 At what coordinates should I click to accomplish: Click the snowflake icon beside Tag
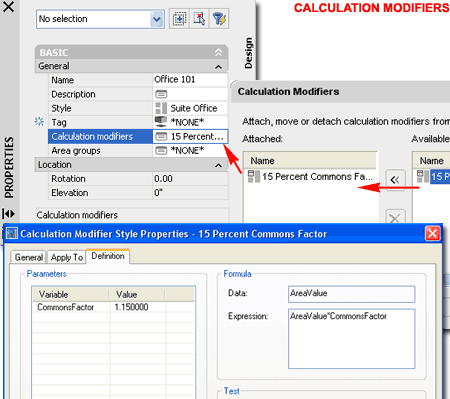click(x=39, y=121)
